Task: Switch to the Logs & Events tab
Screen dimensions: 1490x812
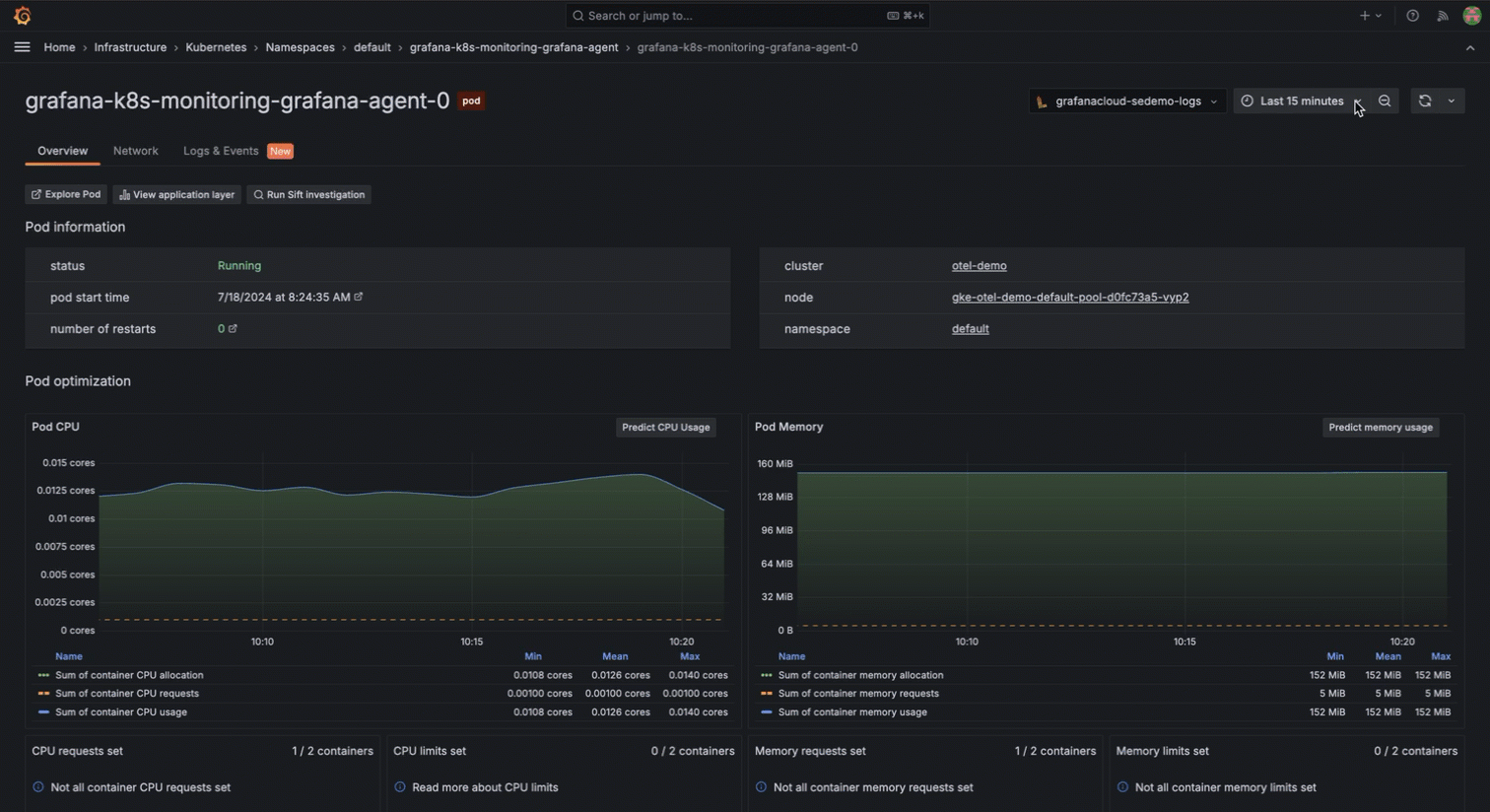Action: (x=221, y=151)
